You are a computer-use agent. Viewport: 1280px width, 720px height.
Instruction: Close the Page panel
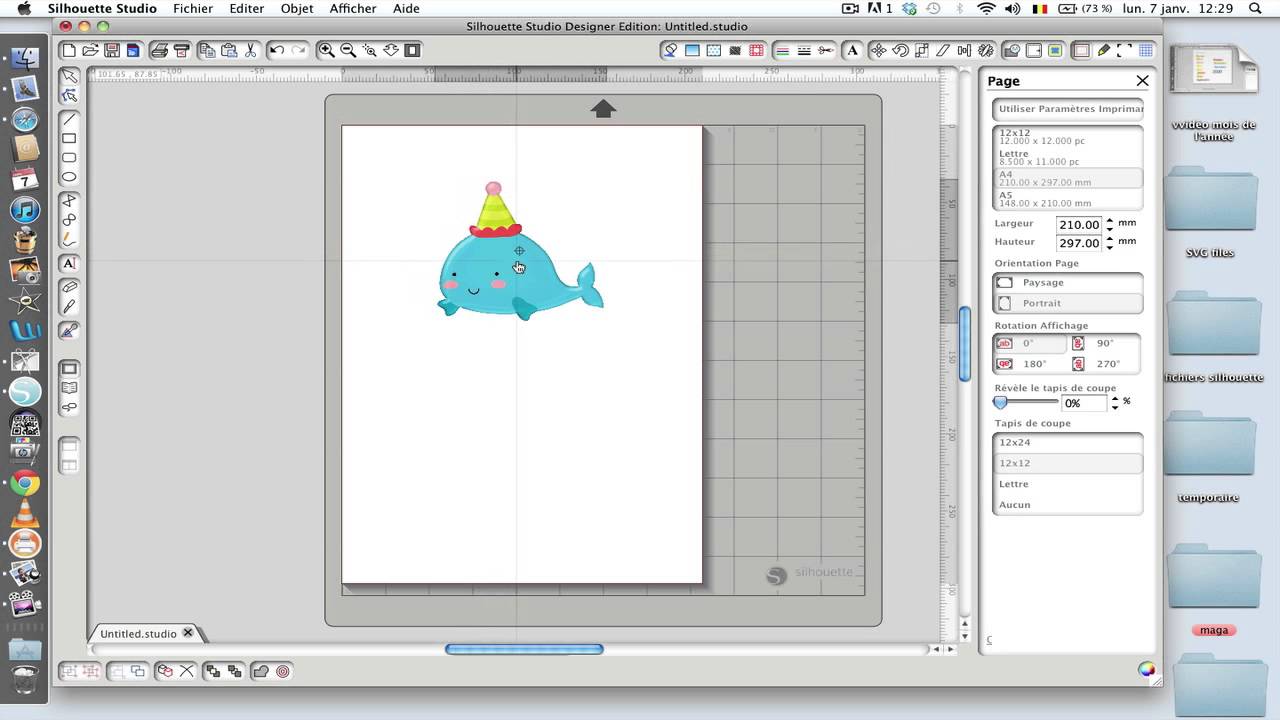(x=1142, y=81)
